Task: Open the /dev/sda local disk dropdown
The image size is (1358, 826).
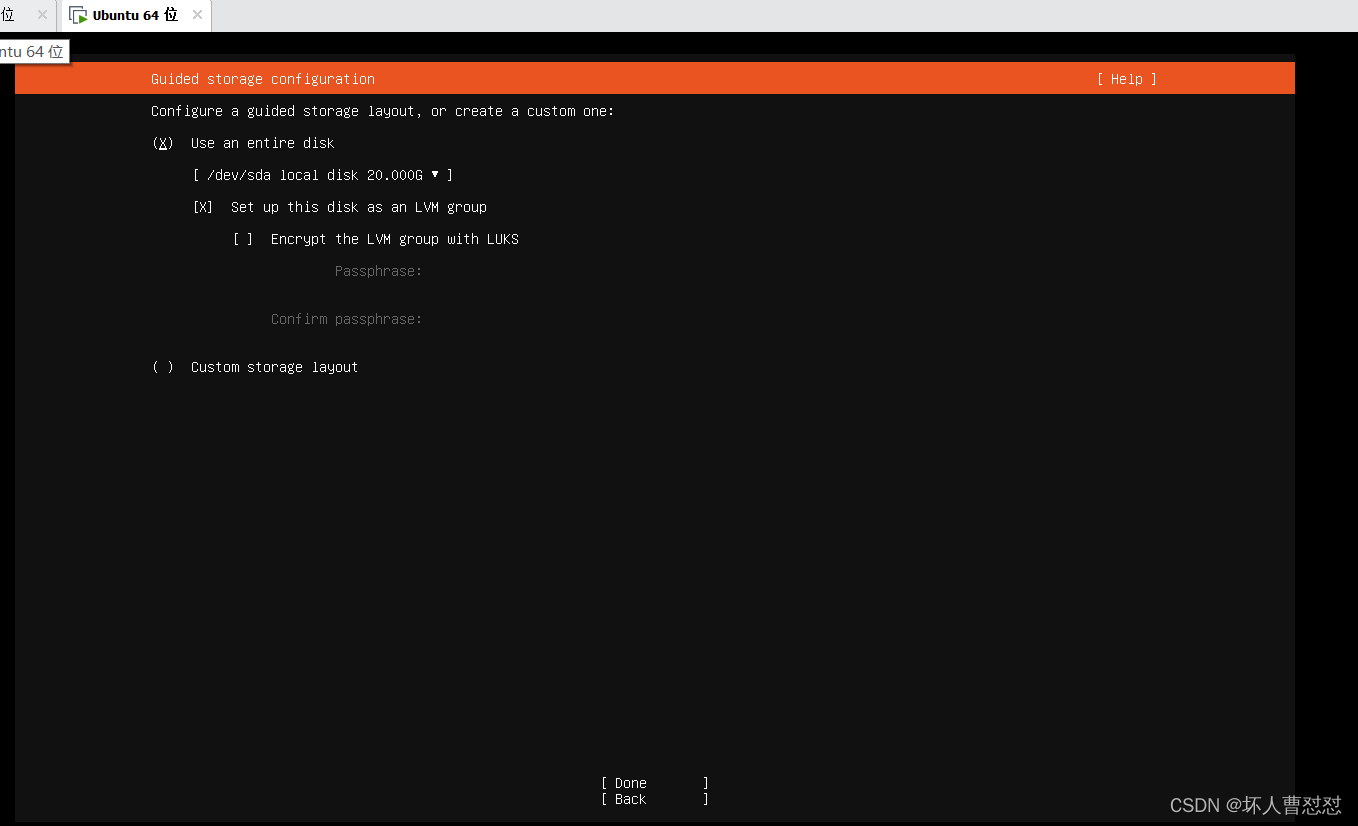Action: [x=323, y=175]
